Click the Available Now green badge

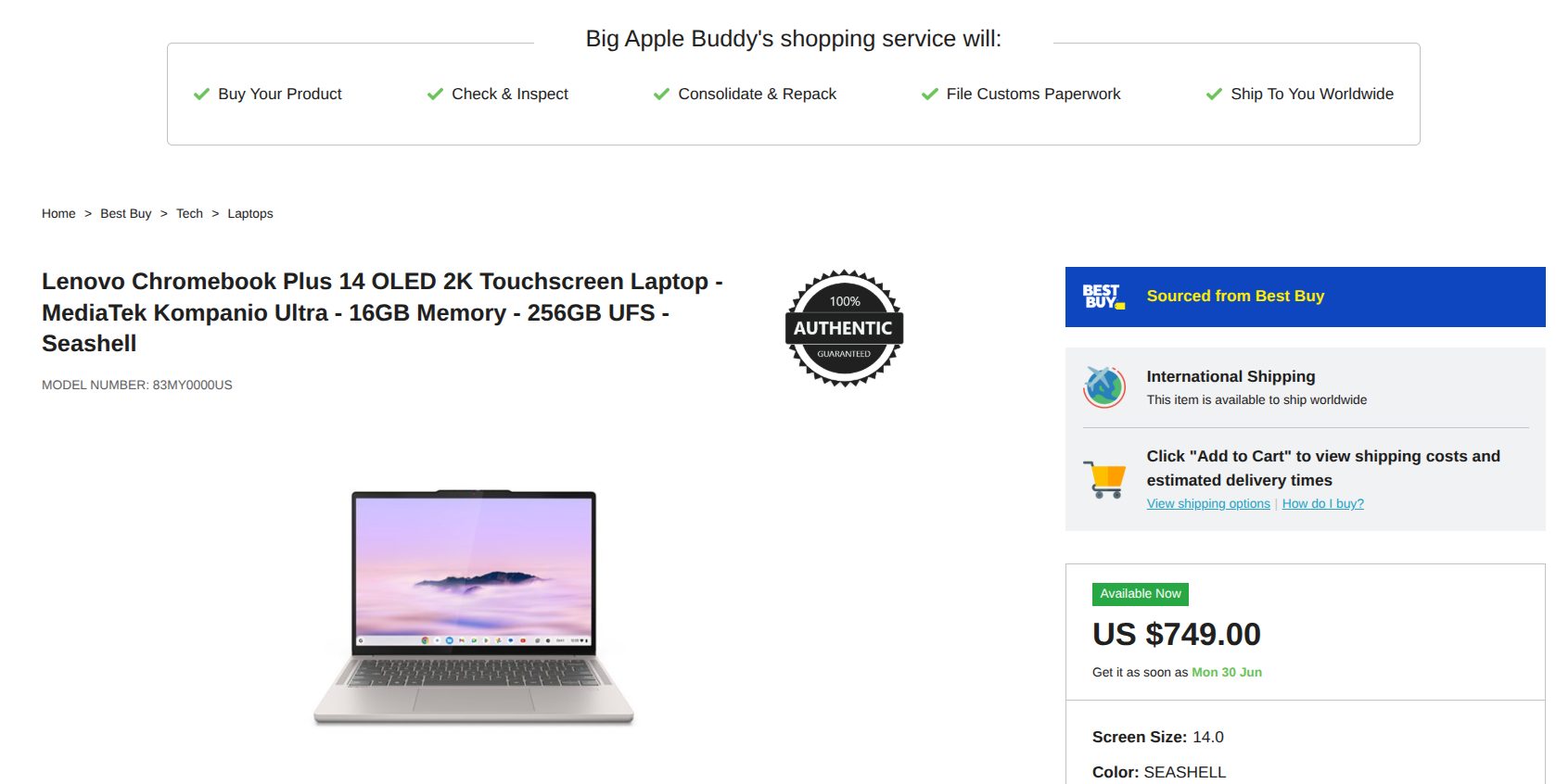pos(1141,594)
